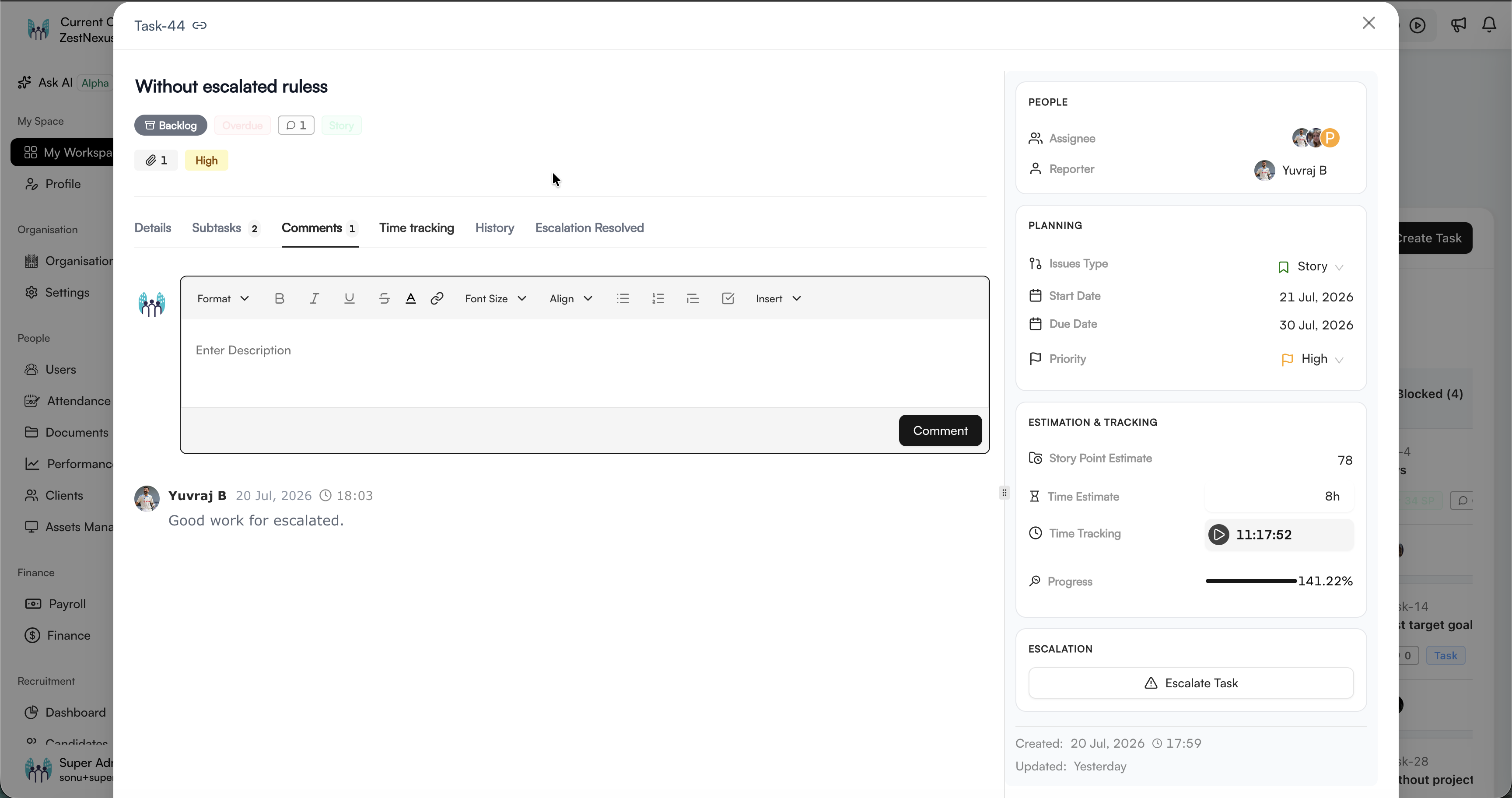The height and width of the screenshot is (798, 1512).
Task: Open the announcements megaphone icon
Action: (1458, 24)
